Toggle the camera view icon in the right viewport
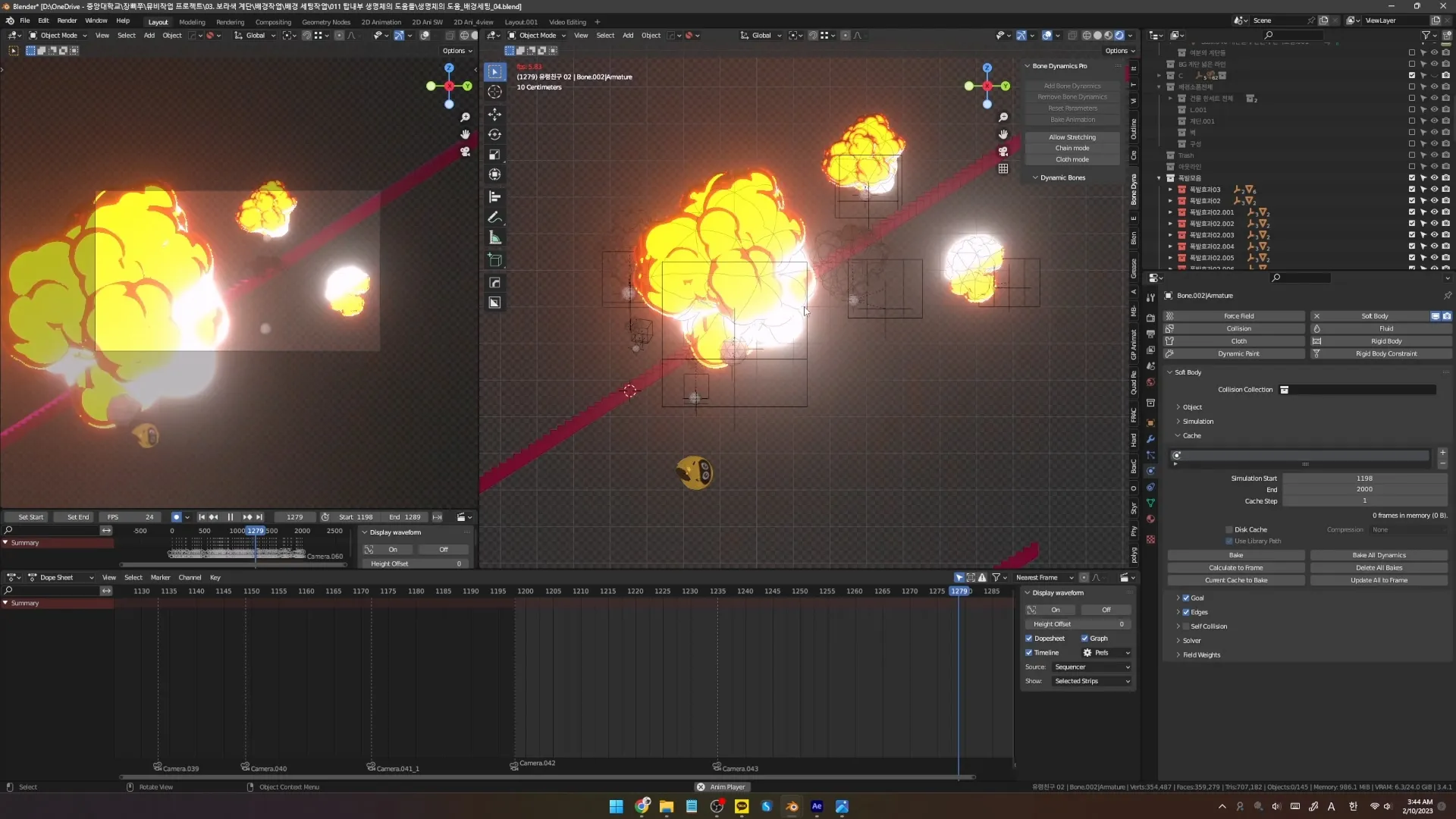Viewport: 1456px width, 819px height. click(1003, 152)
